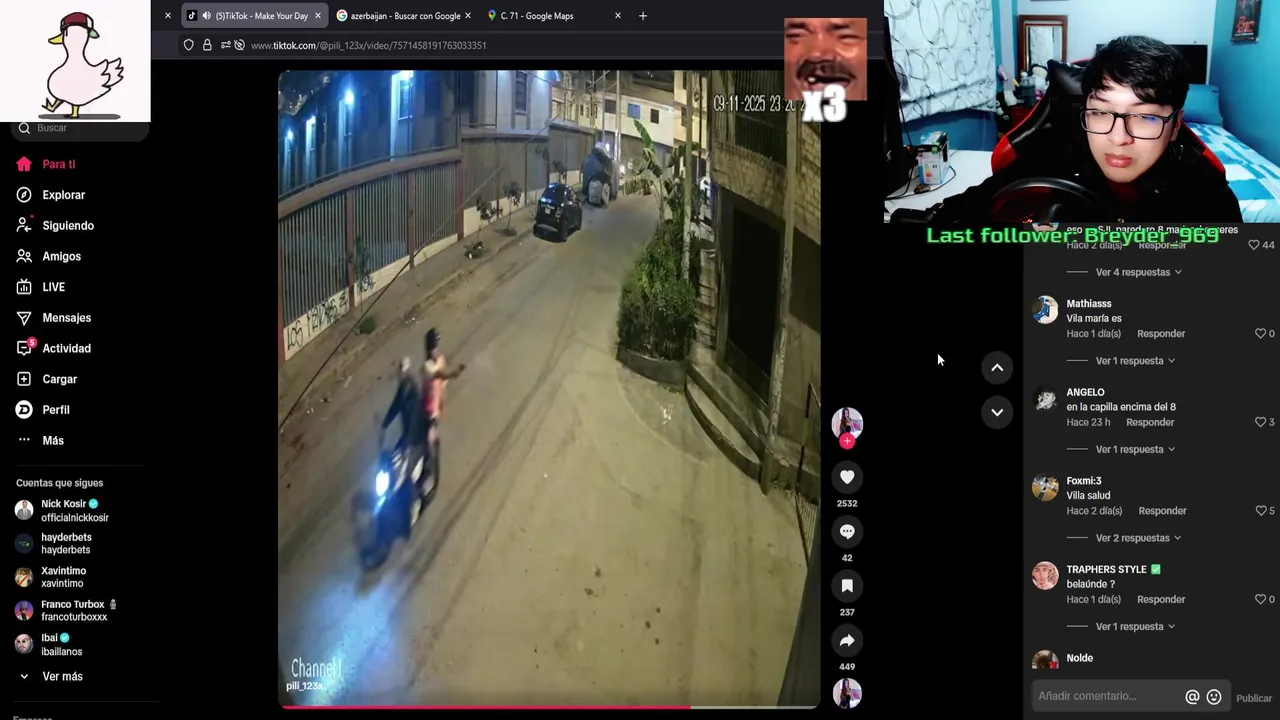Open browser shield protection icon
The width and height of the screenshot is (1280, 720).
(x=188, y=45)
